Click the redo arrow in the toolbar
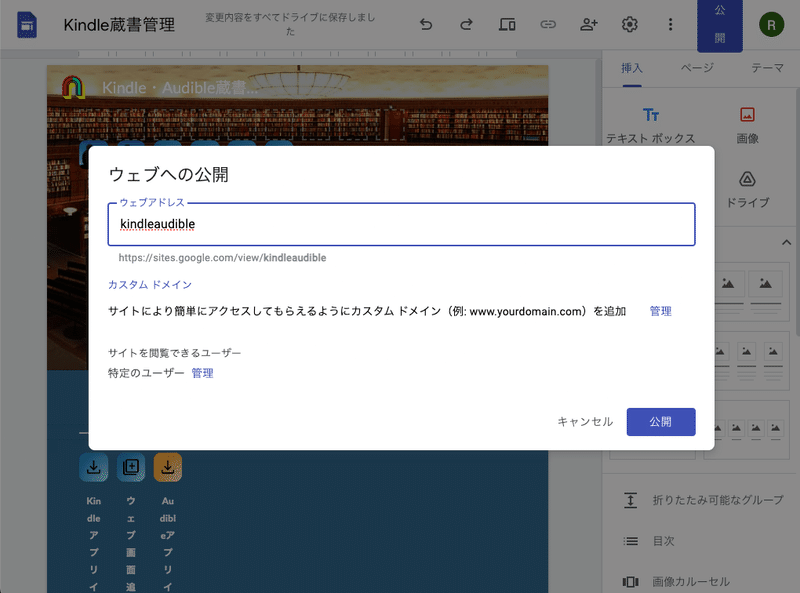This screenshot has width=800, height=593. (x=466, y=24)
